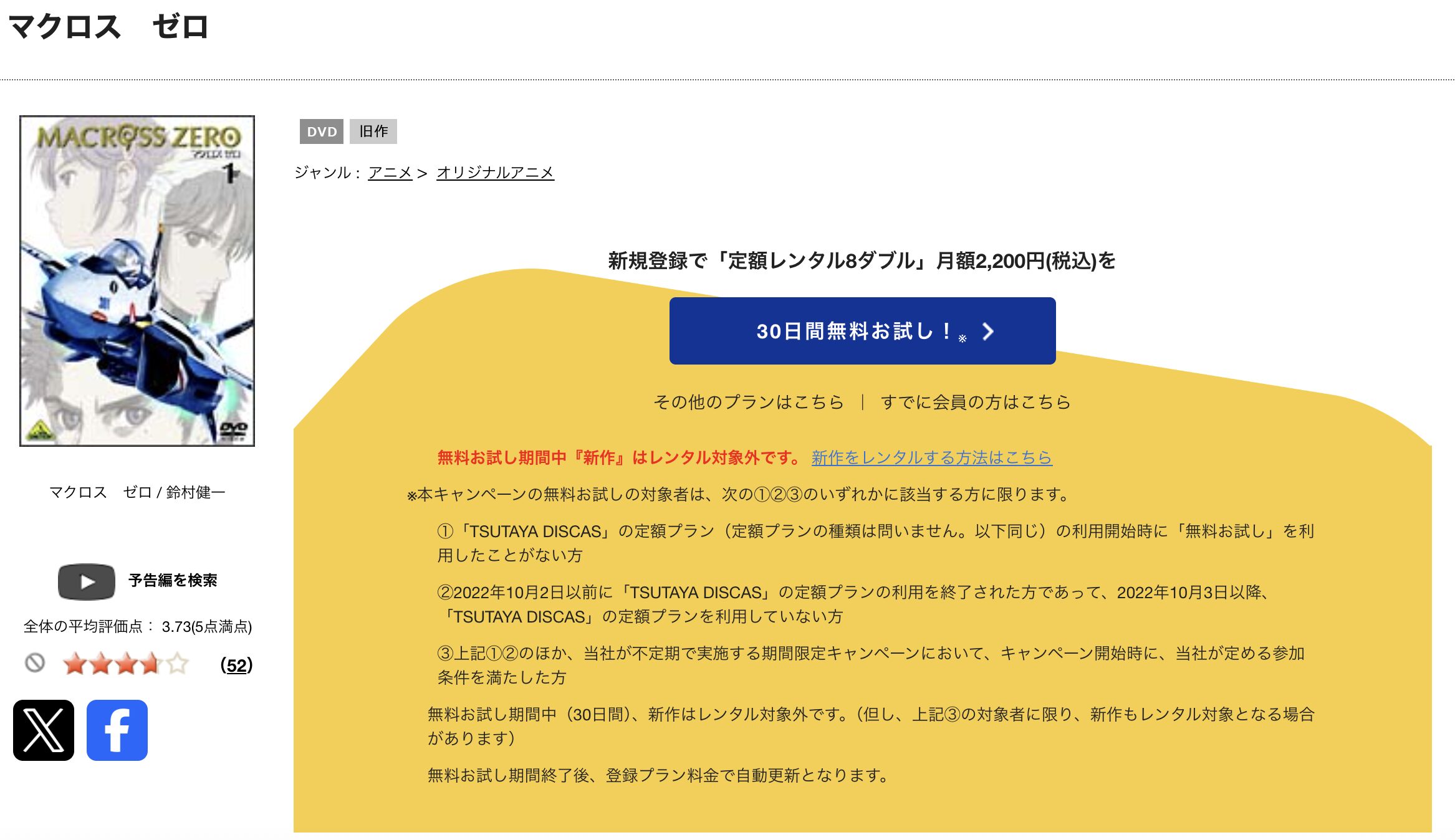Image resolution: width=1455 pixels, height=840 pixels.
Task: Share on X (Twitter) icon
Action: tap(44, 730)
